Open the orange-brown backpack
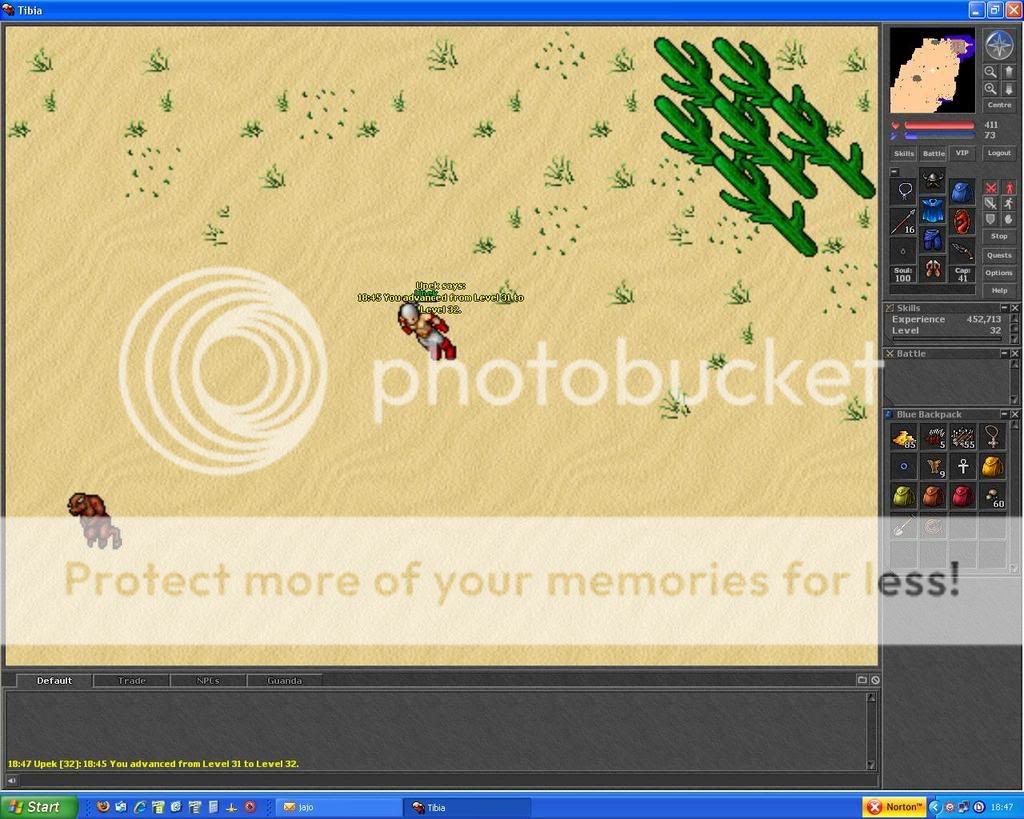This screenshot has width=1024, height=819. 934,496
